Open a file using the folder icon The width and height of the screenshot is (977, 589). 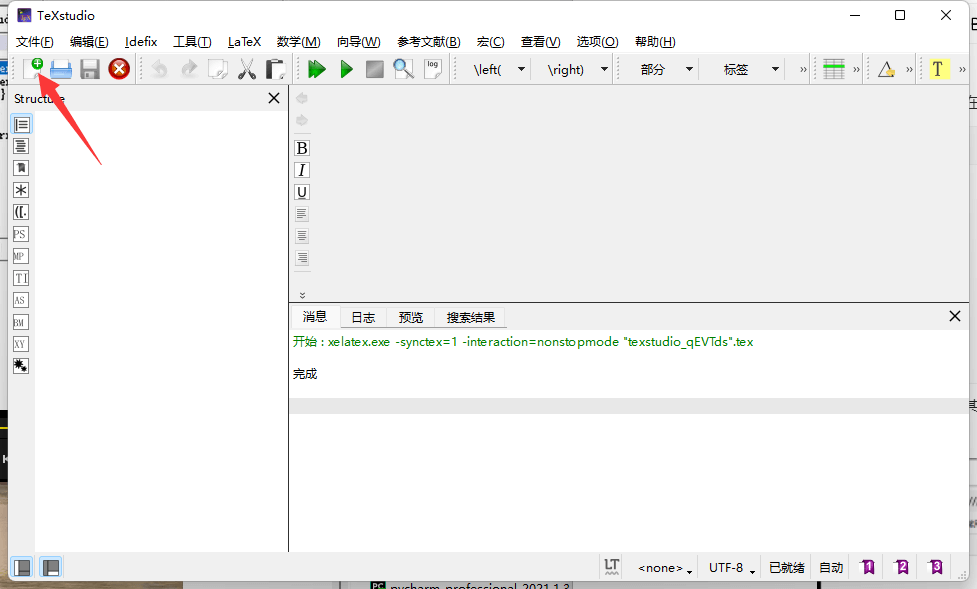(x=61, y=69)
